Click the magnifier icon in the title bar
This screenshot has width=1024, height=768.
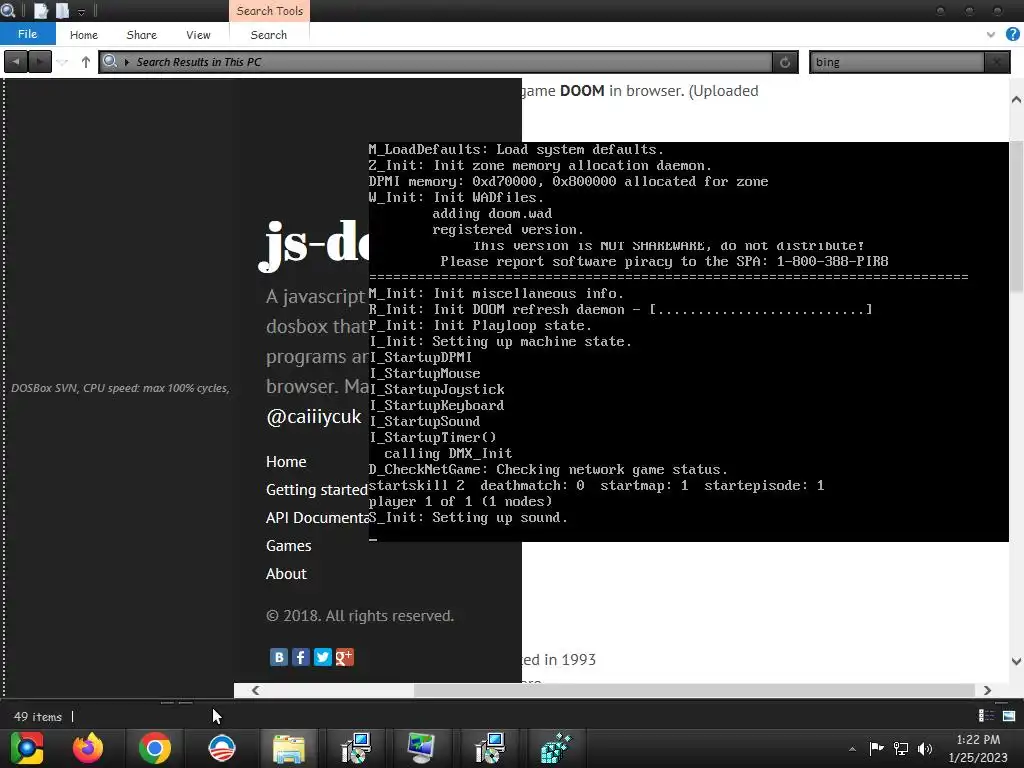7,10
